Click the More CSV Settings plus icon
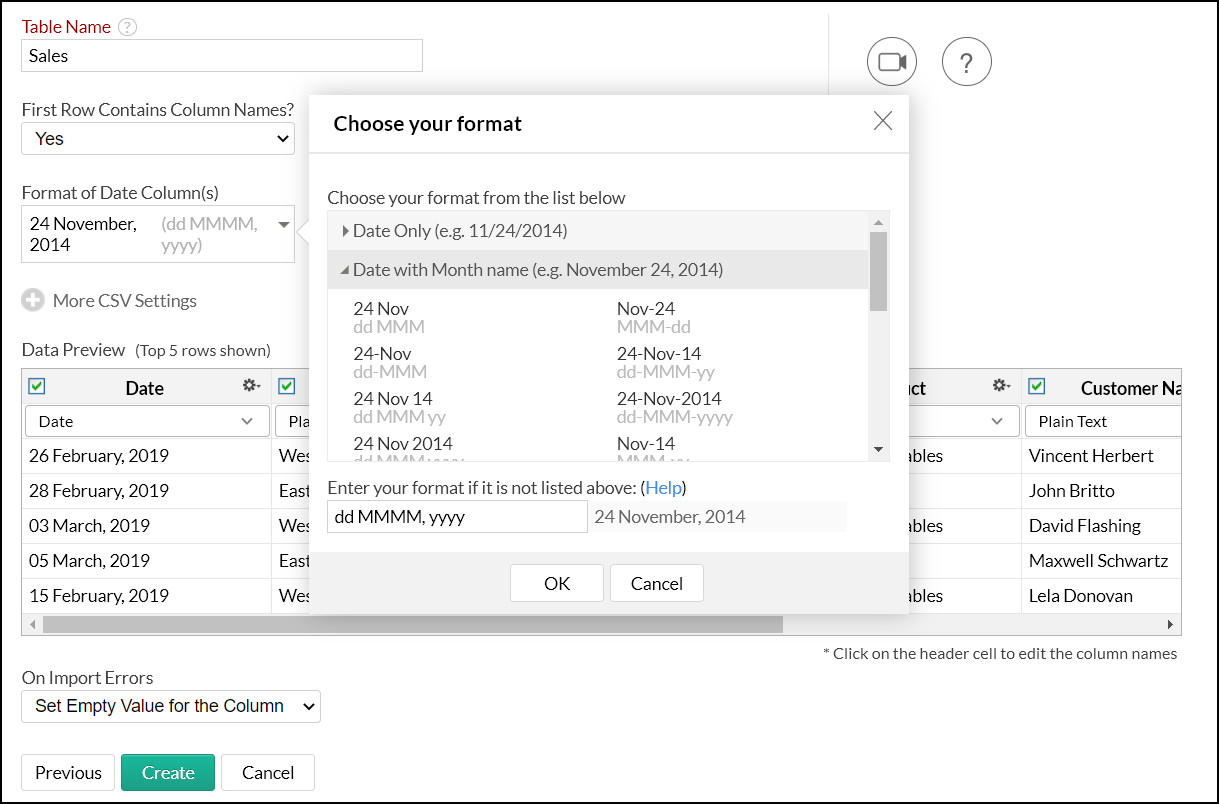 click(33, 300)
